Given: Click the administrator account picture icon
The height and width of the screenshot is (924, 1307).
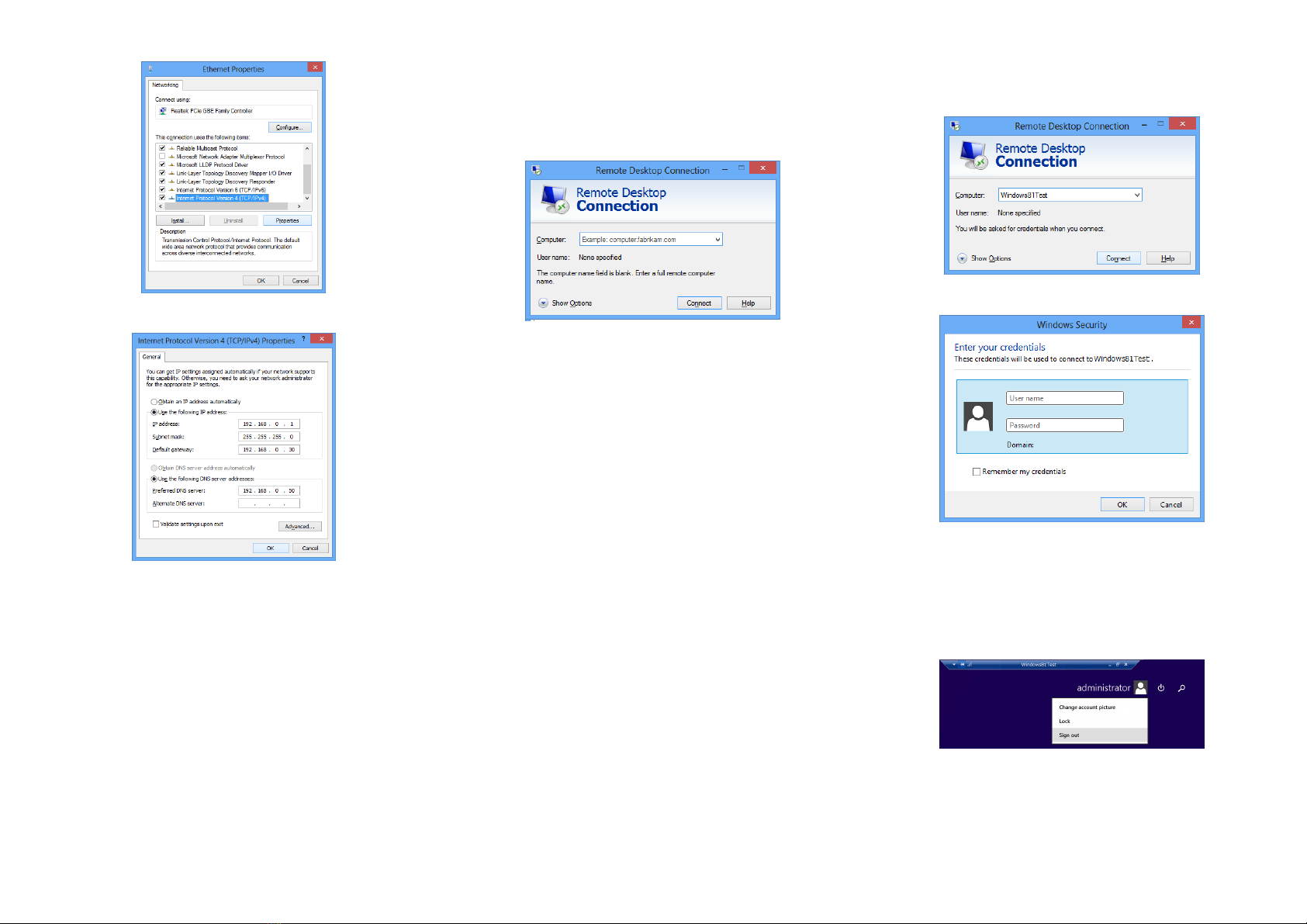Looking at the screenshot, I should tap(1140, 688).
